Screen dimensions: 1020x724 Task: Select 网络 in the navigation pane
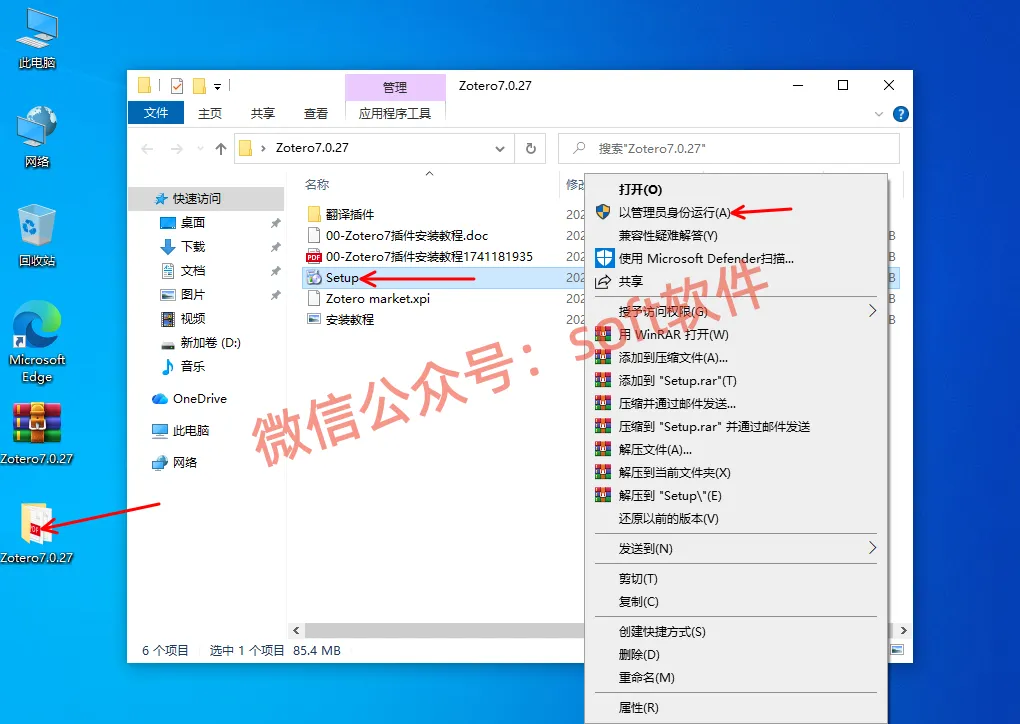click(x=174, y=463)
